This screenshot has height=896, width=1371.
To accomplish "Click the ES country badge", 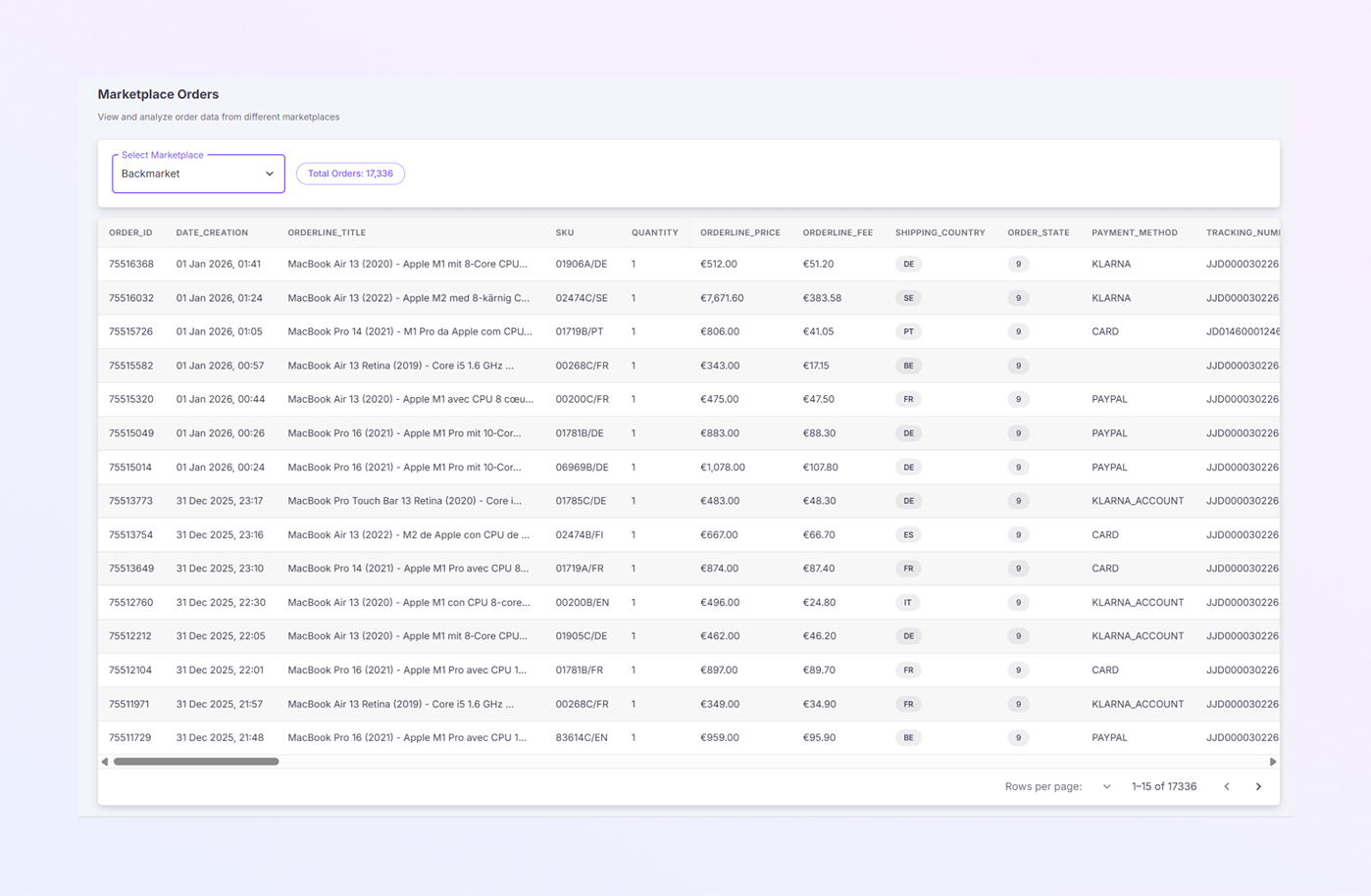I will (908, 535).
